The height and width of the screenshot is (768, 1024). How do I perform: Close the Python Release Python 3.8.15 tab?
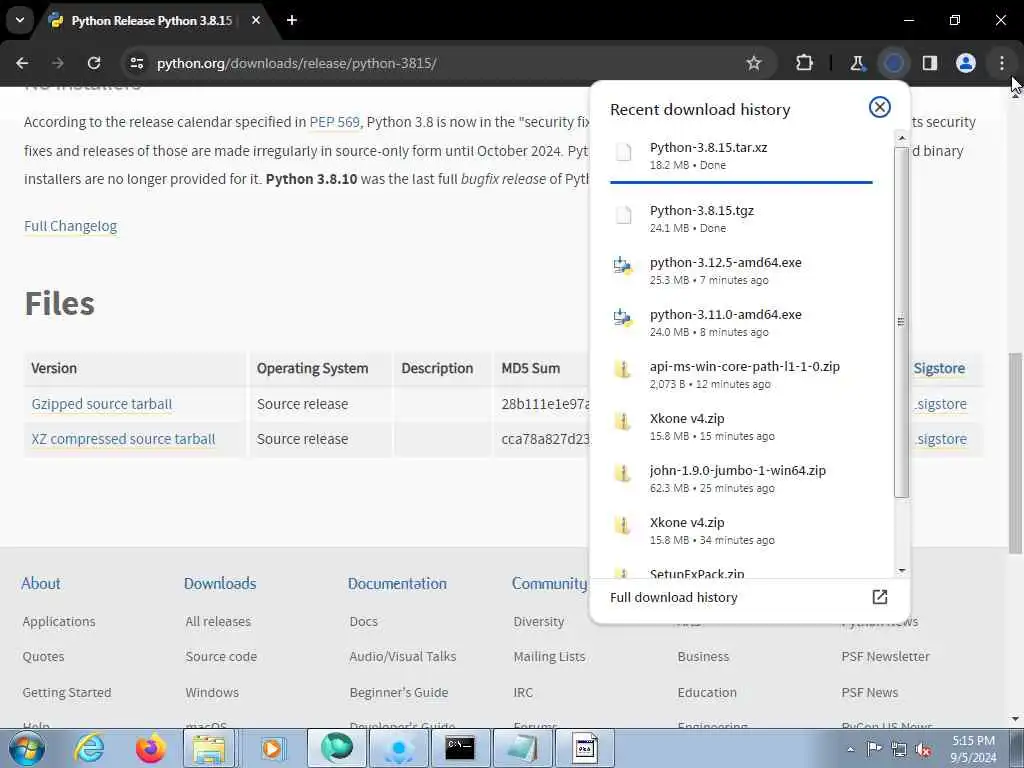(256, 20)
